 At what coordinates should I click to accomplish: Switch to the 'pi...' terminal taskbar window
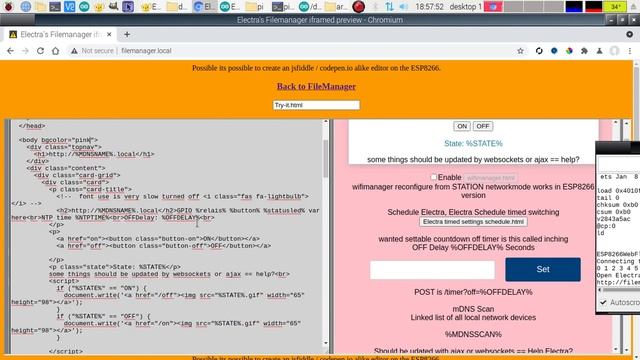pos(283,6)
